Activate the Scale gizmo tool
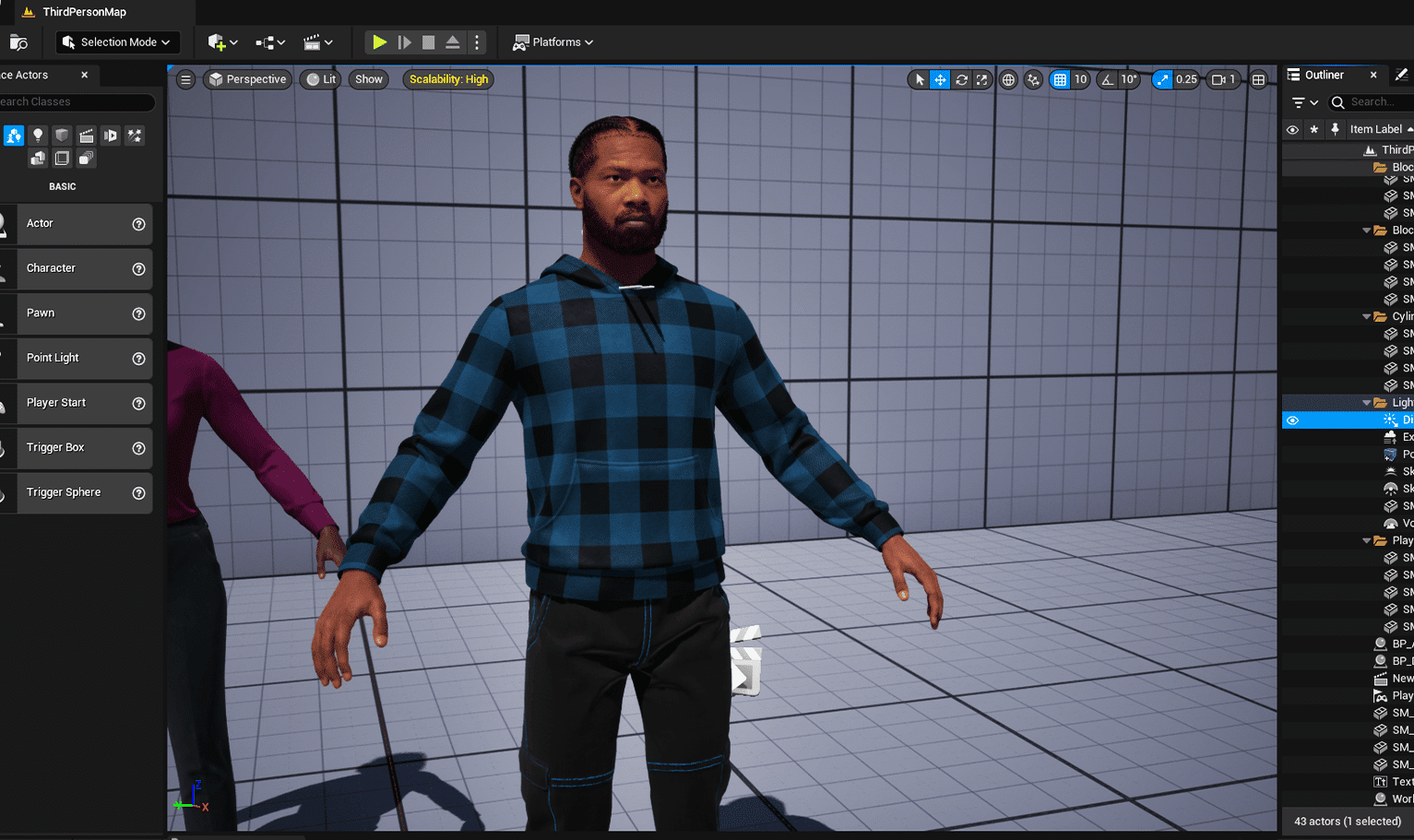 pos(982,80)
